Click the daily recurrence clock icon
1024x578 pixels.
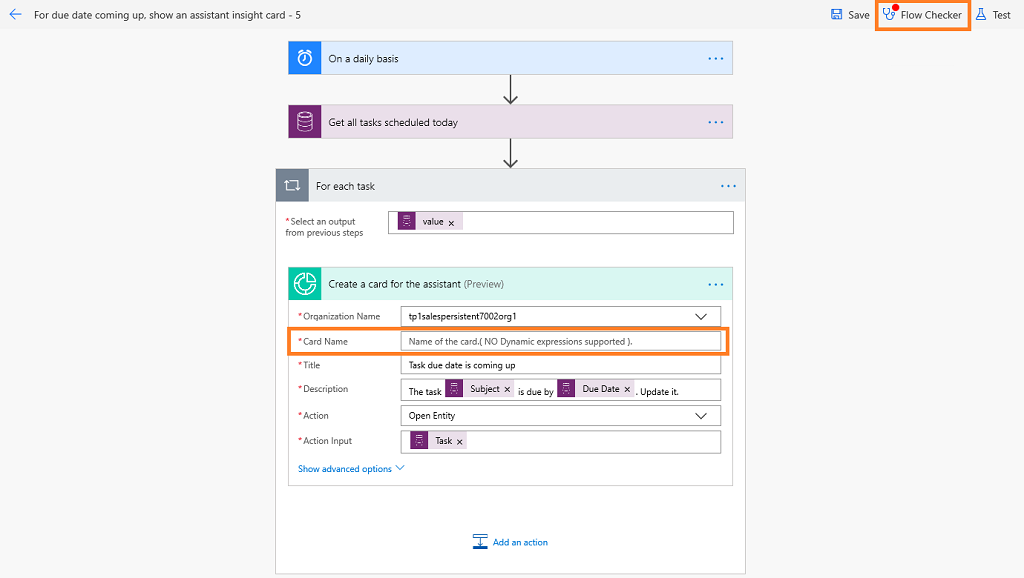click(305, 58)
